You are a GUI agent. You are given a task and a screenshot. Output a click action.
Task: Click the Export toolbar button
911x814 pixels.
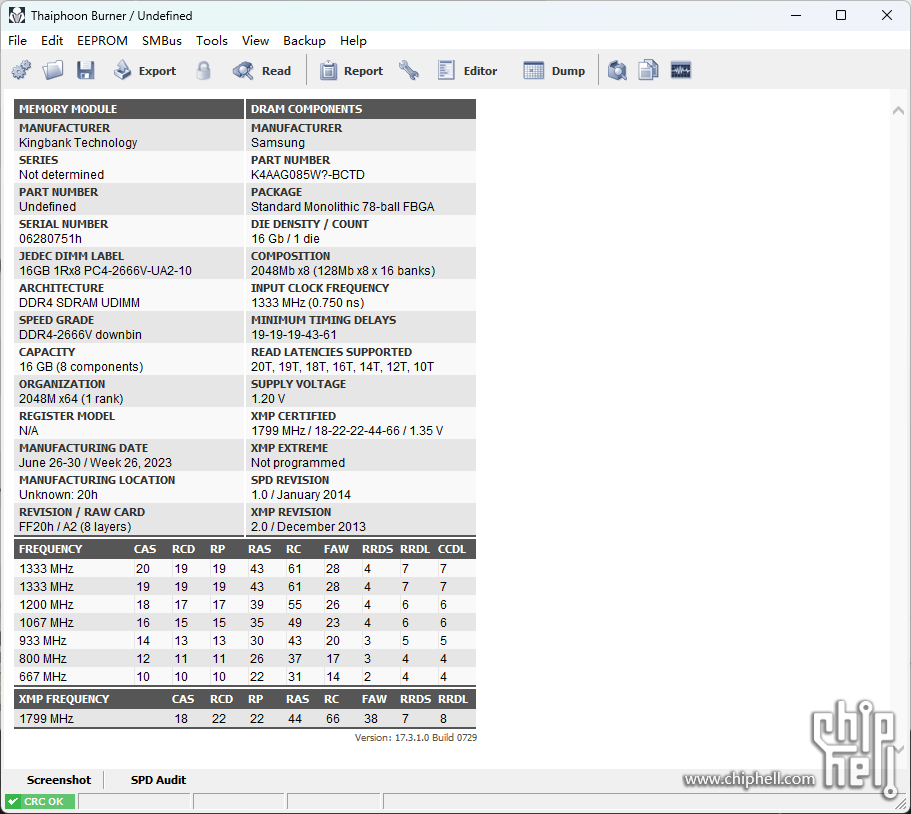pos(145,71)
